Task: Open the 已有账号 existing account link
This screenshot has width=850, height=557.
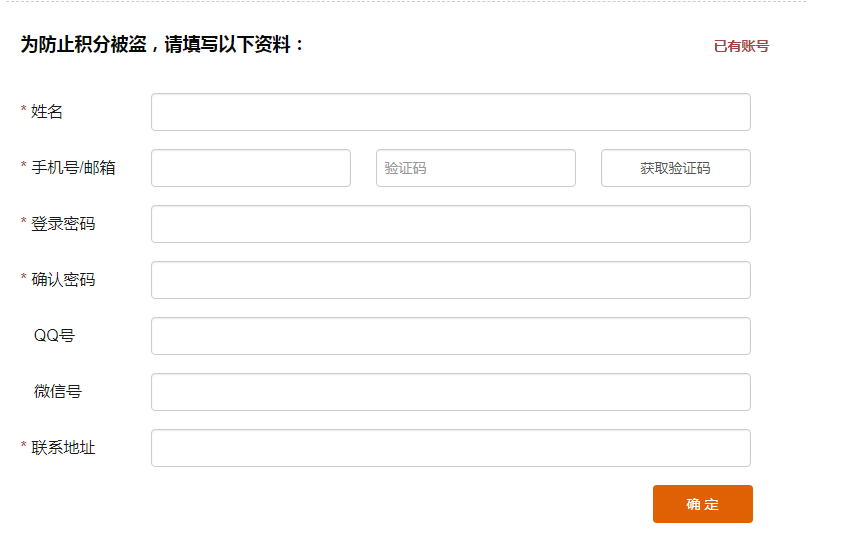Action: pyautogui.click(x=741, y=46)
